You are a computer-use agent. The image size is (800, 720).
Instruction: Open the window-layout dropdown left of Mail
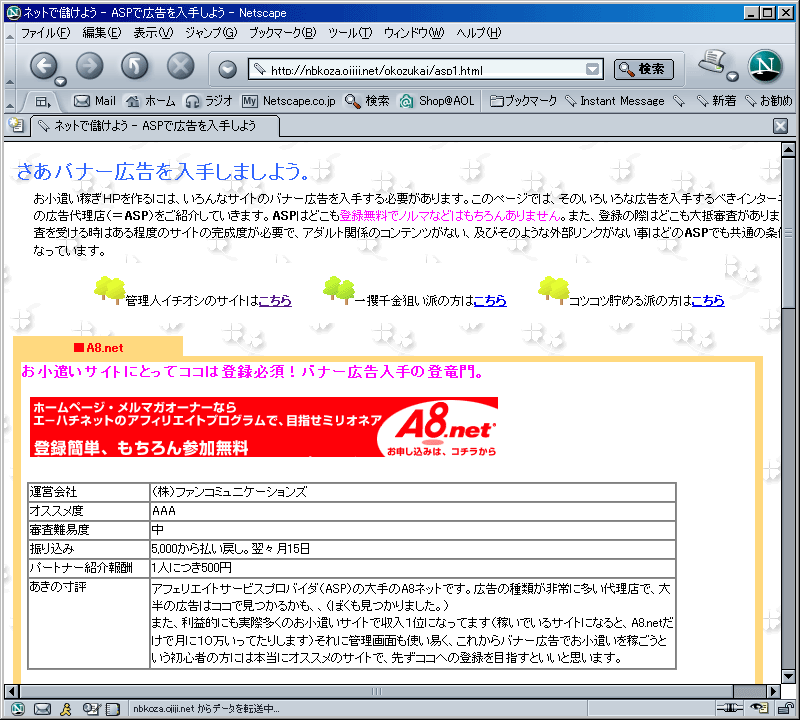click(x=43, y=102)
